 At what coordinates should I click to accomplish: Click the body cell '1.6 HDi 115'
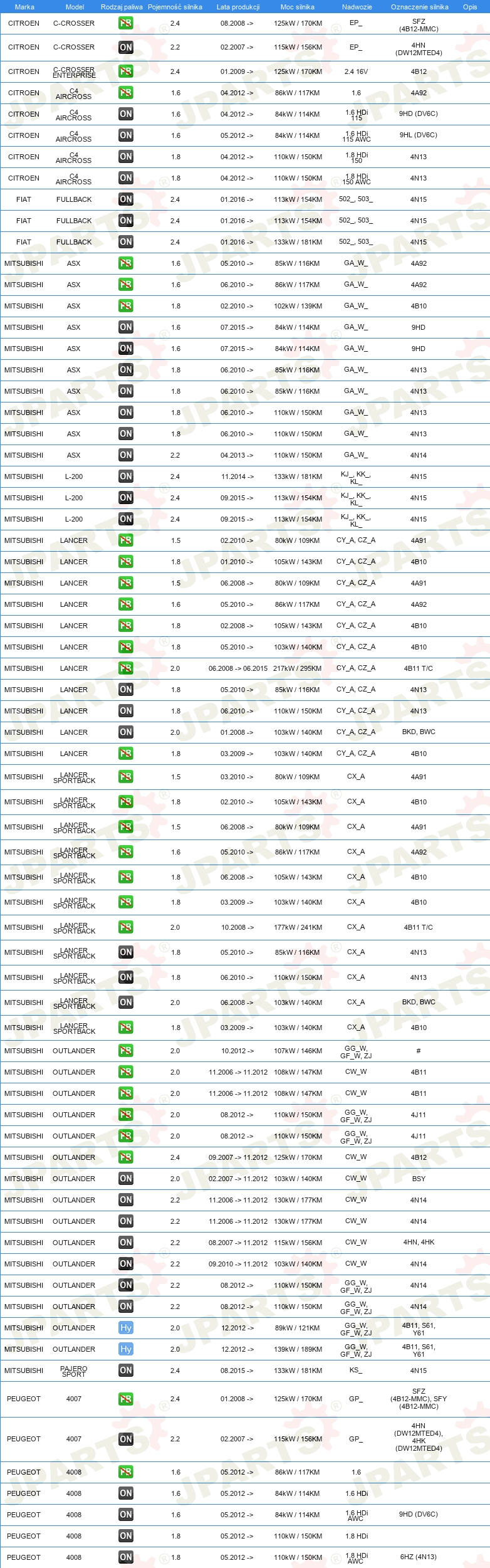click(x=357, y=115)
